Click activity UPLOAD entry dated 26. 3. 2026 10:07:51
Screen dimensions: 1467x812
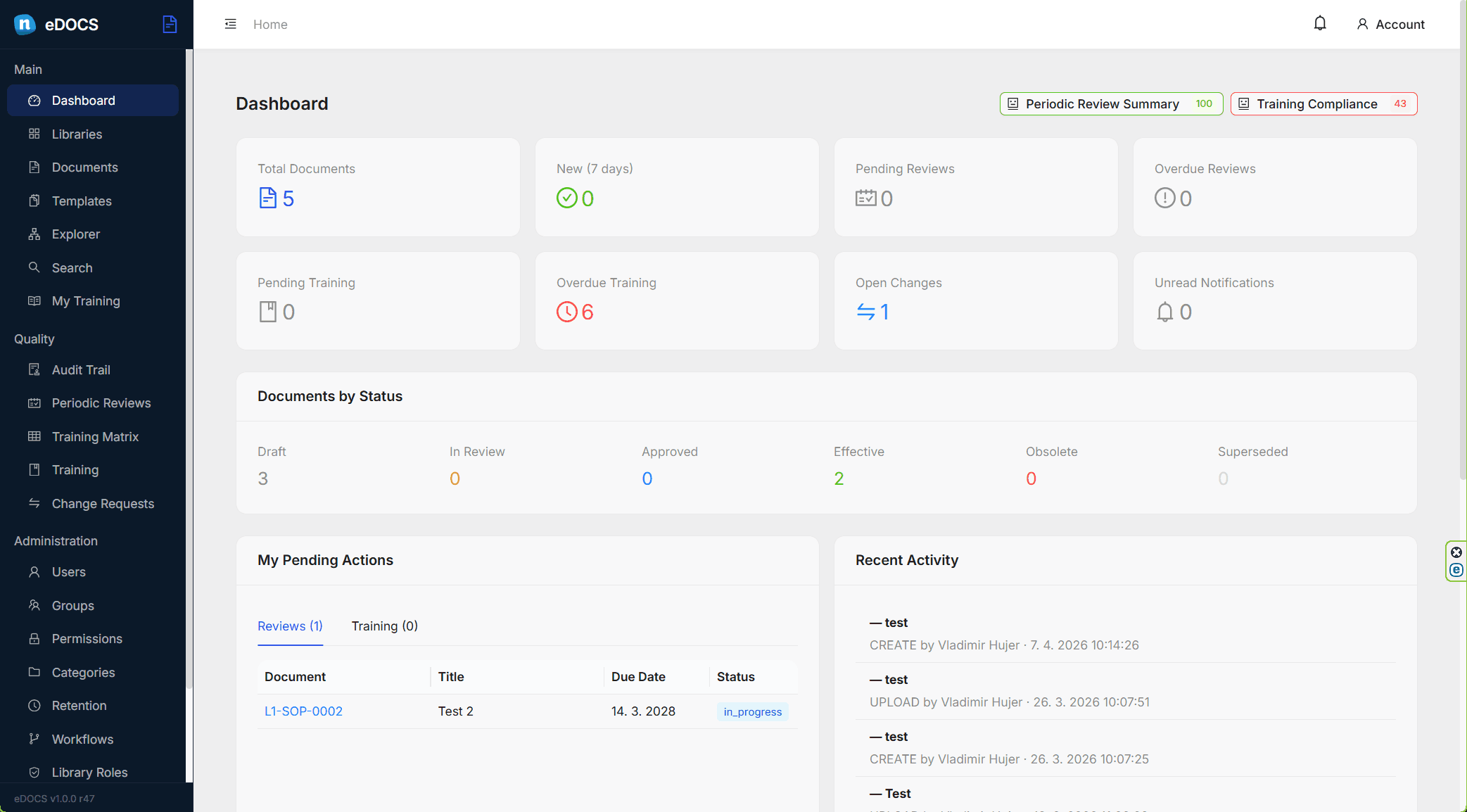1125,691
